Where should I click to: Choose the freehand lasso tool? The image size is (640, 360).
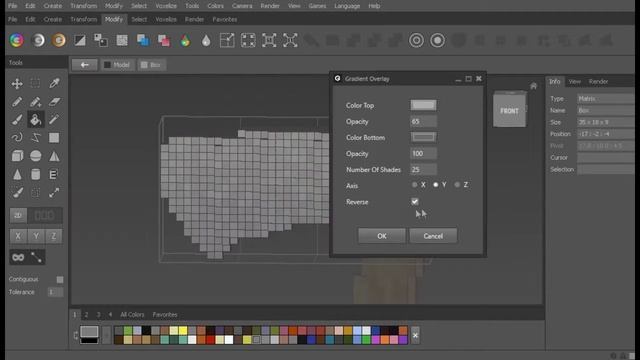[x=17, y=138]
